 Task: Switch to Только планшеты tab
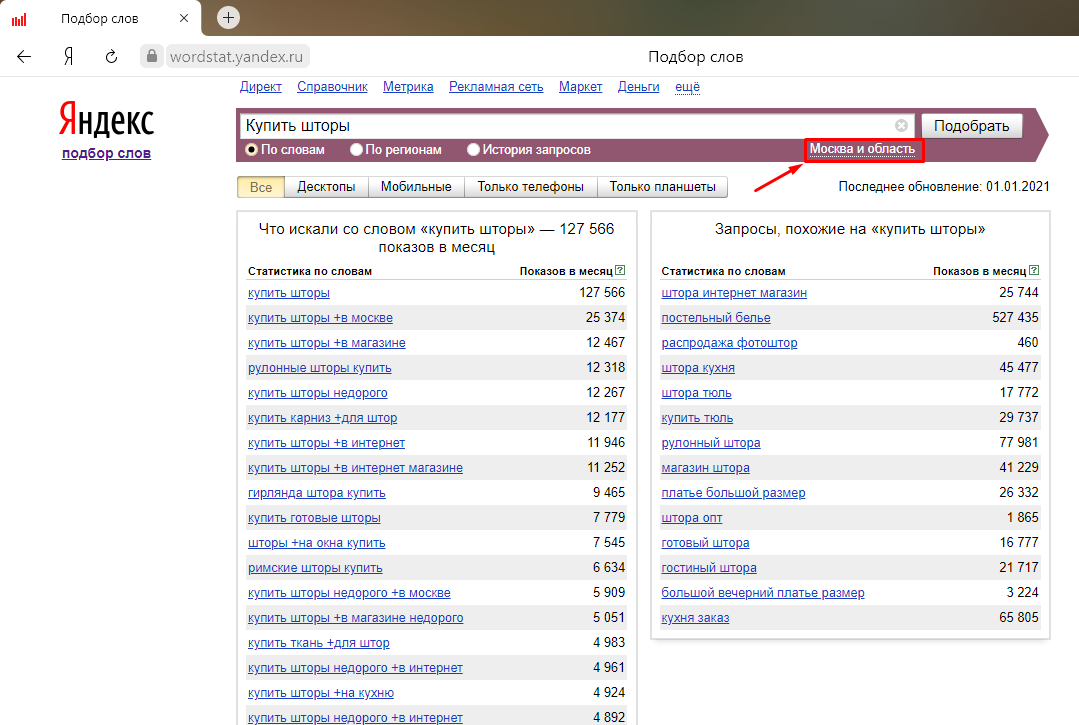pos(662,186)
